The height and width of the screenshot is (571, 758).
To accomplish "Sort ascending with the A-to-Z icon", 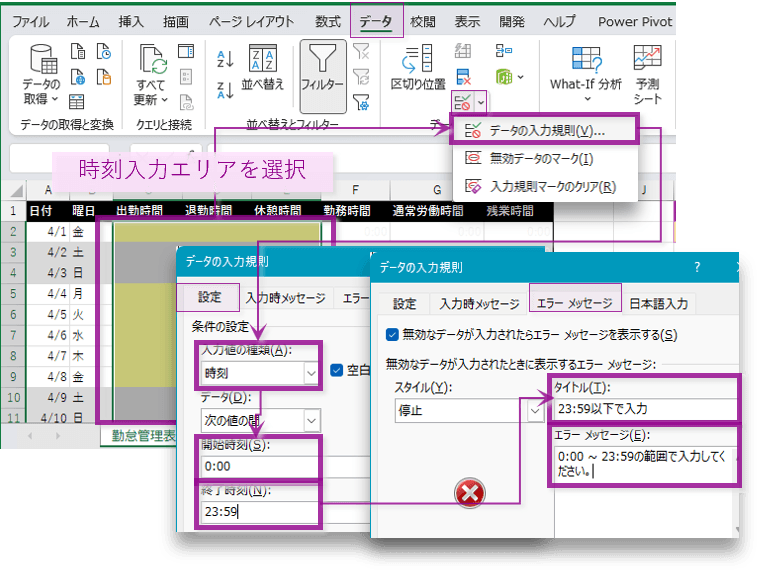I will [225, 59].
